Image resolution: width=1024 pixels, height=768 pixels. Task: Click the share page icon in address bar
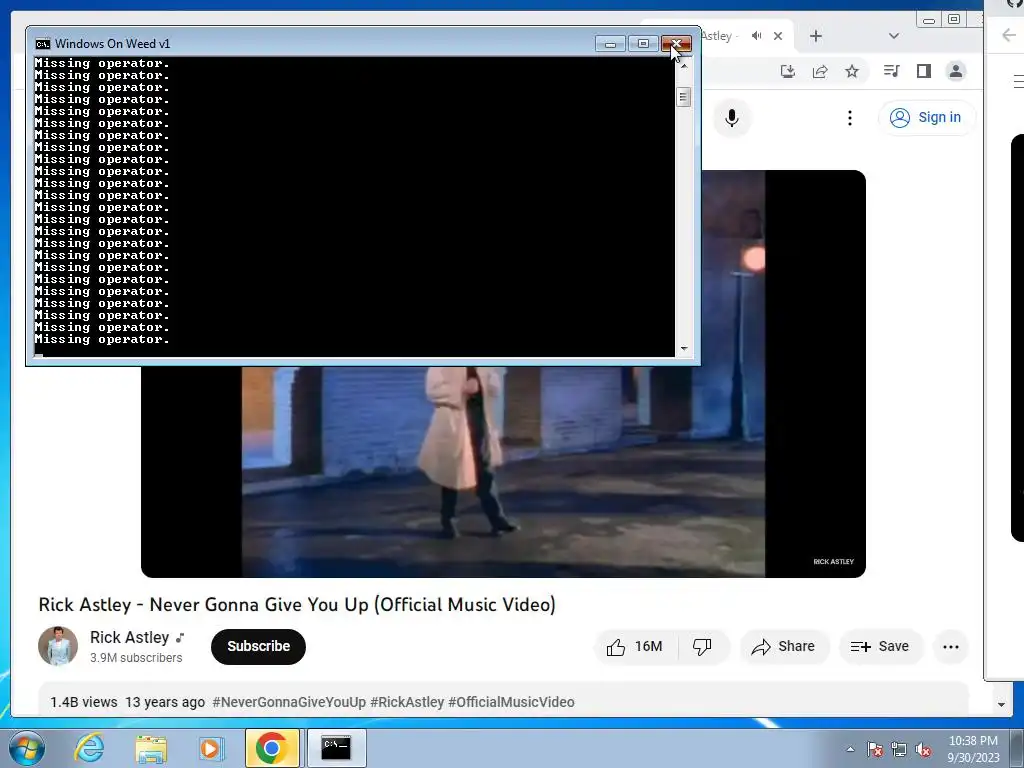coord(820,71)
